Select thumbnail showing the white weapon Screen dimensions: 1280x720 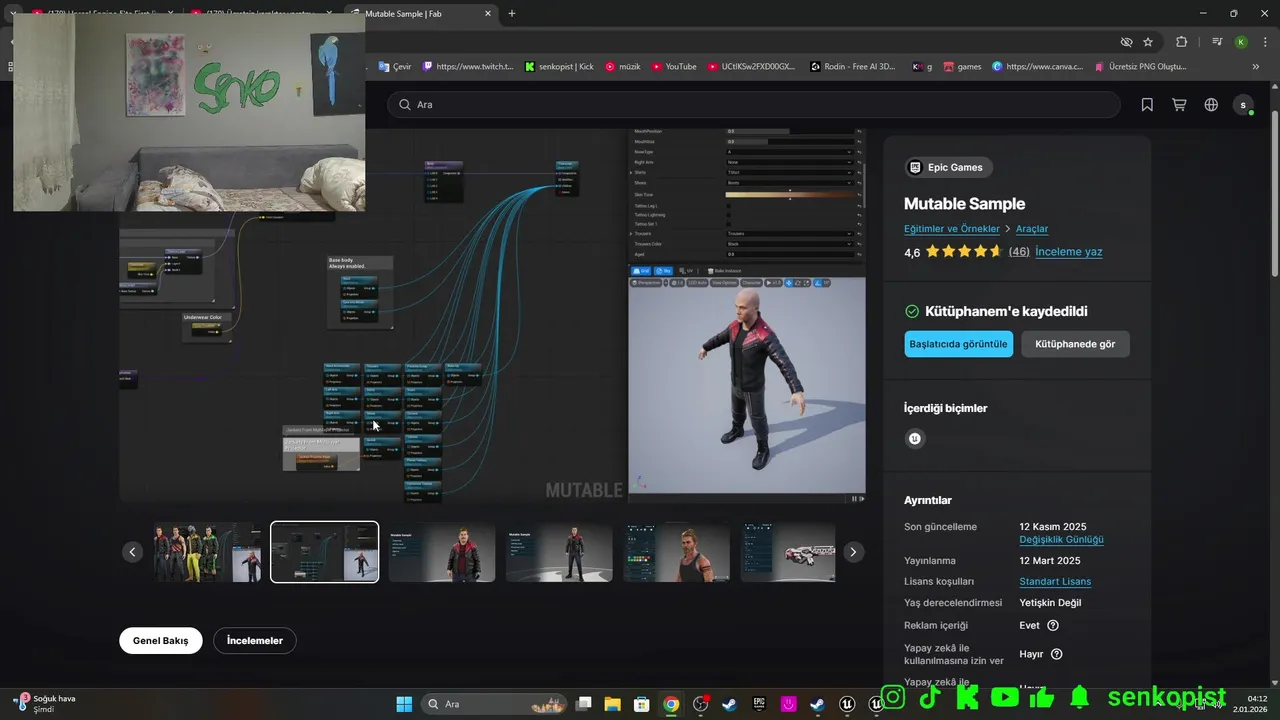788,552
